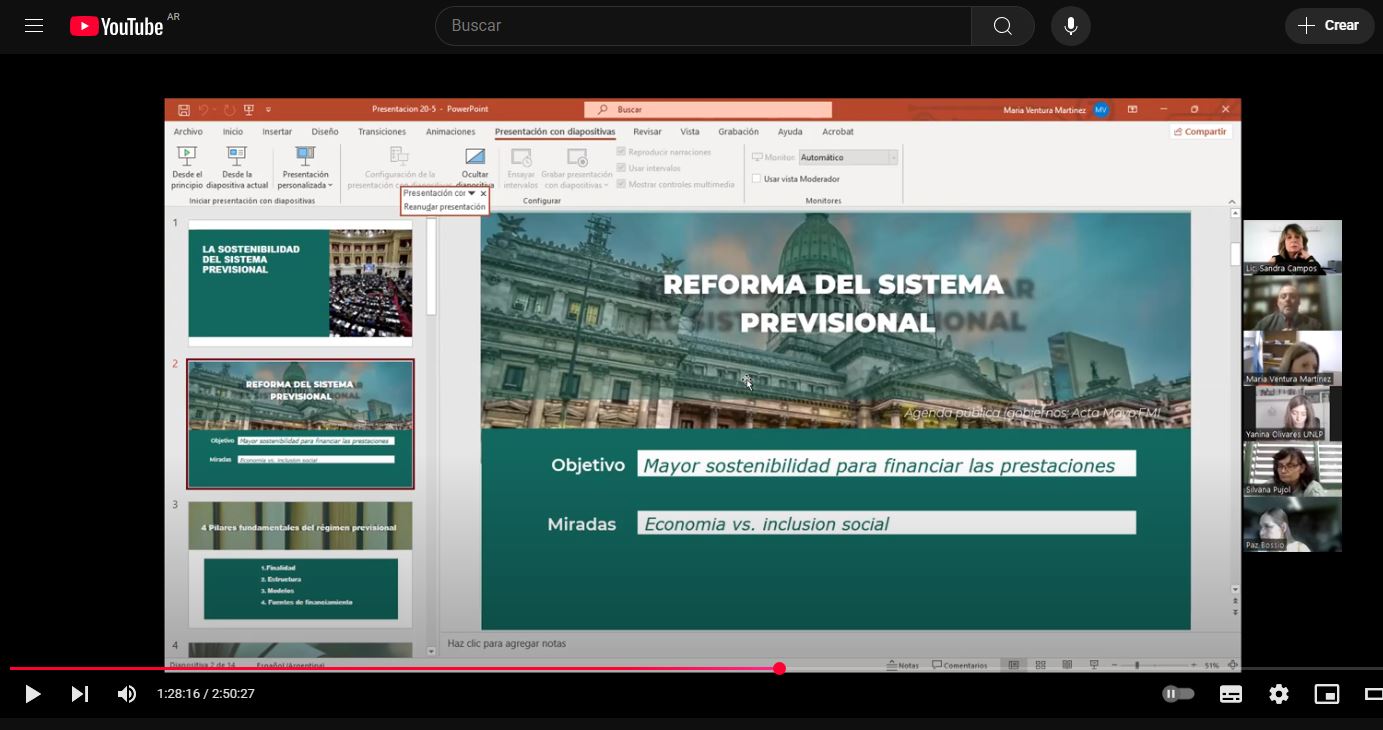Click the search magnifier button
This screenshot has width=1383, height=730.
[x=1002, y=26]
